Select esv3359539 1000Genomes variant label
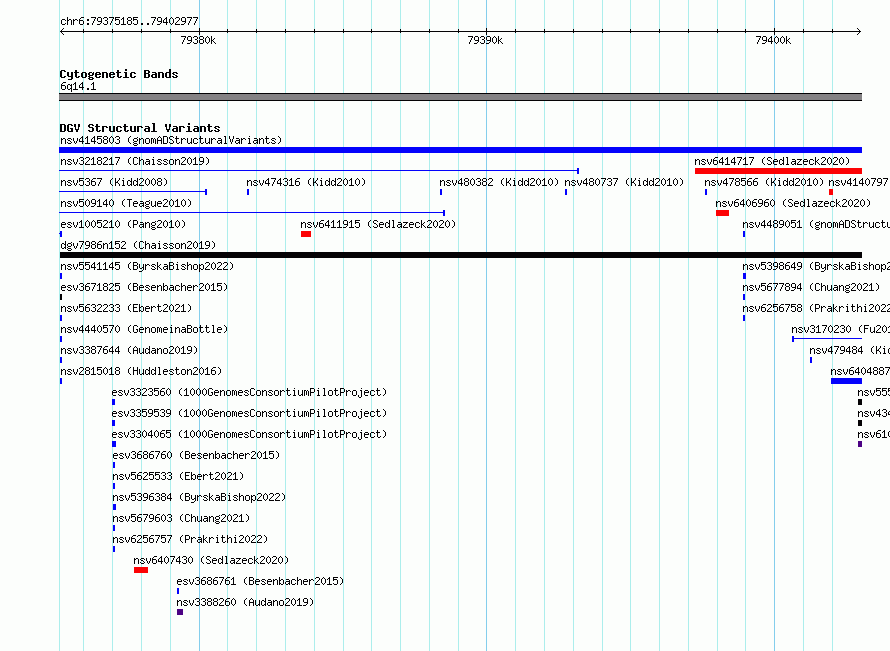Screen dimensions: 890x651 (x=249, y=413)
